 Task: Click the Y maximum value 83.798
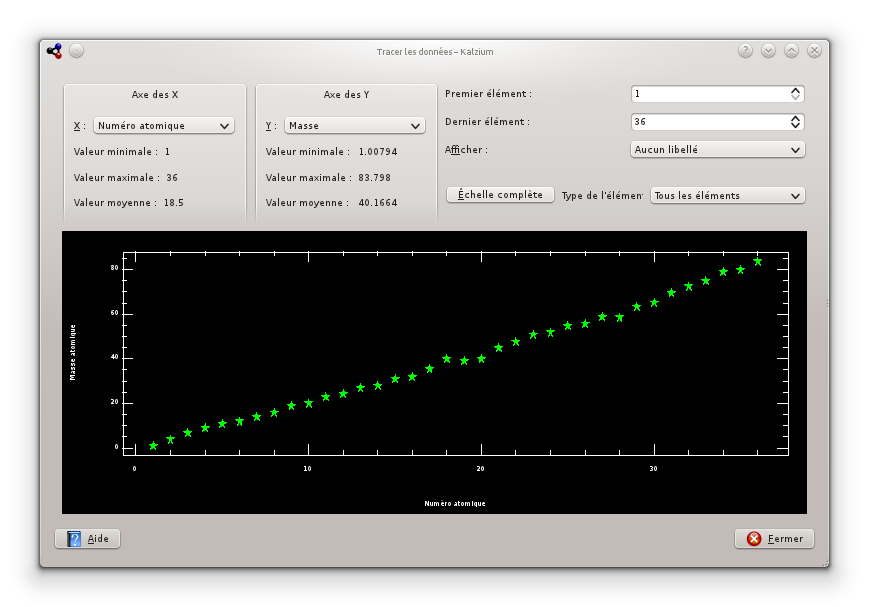coord(375,178)
